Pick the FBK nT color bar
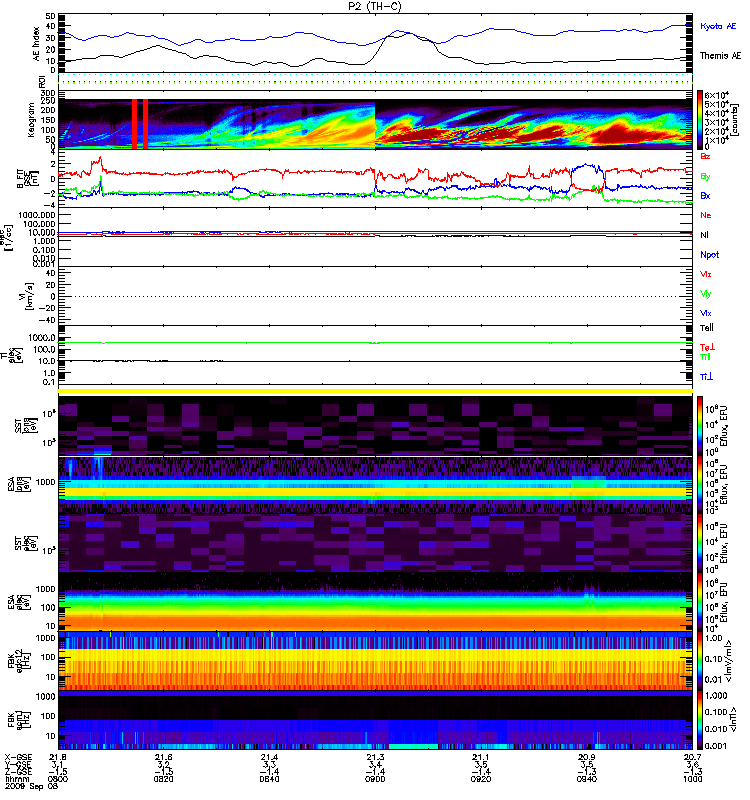 coord(700,720)
